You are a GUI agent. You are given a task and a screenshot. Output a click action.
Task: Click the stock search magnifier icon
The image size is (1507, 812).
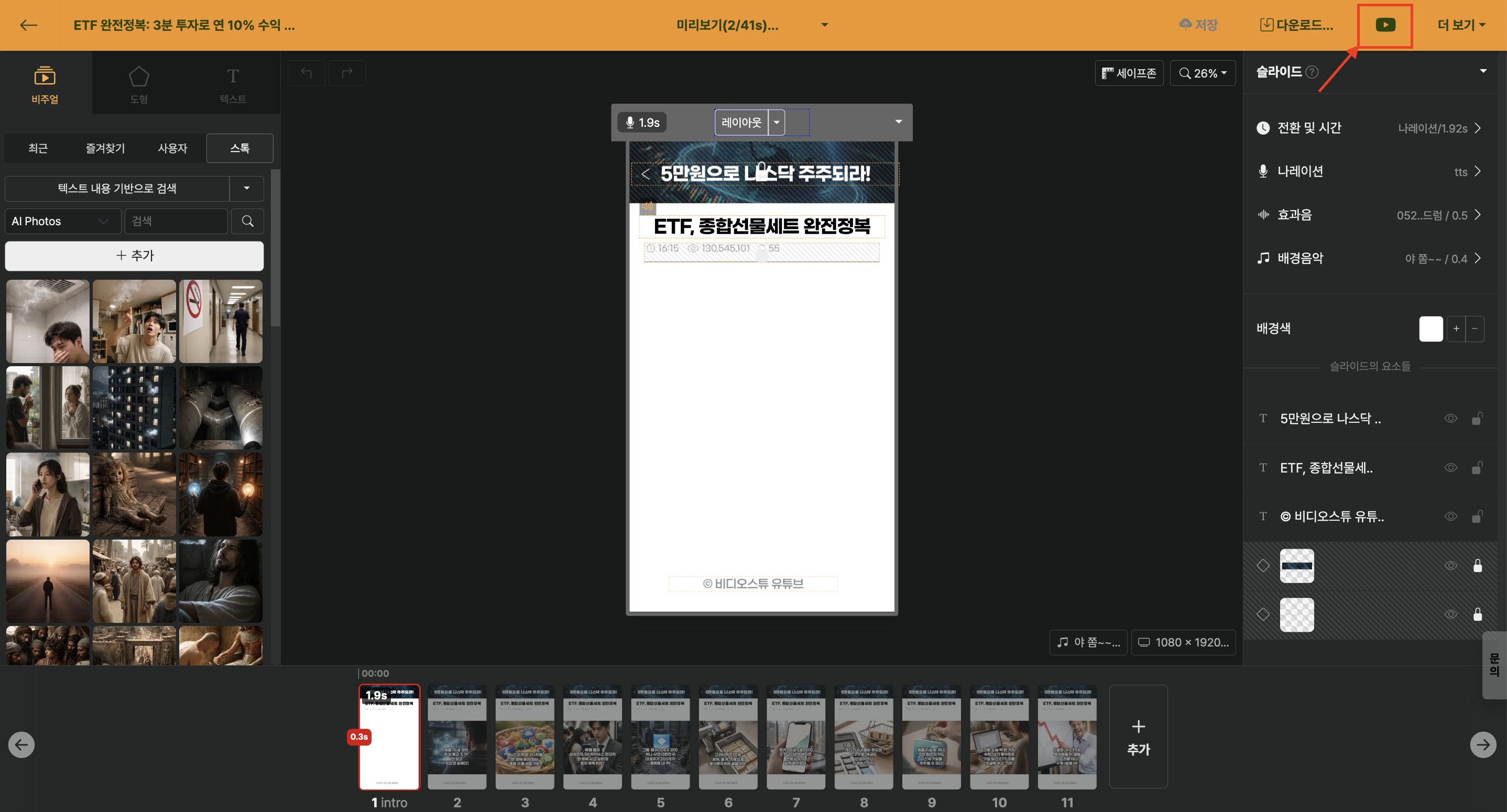[247, 221]
